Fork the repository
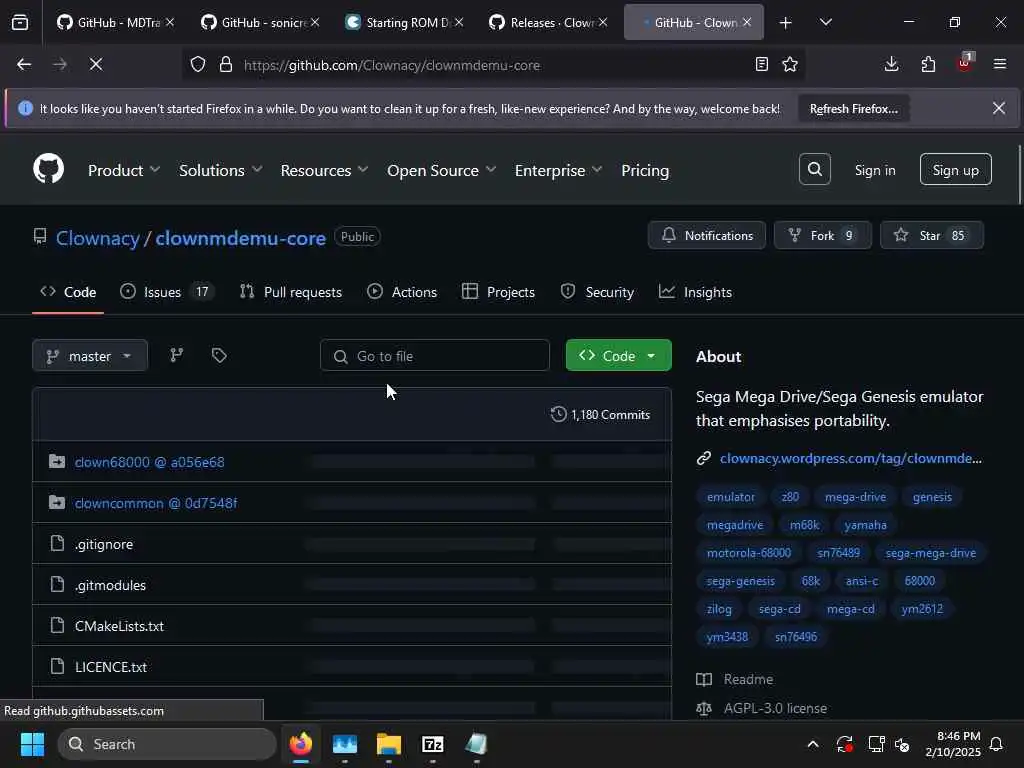 point(823,235)
